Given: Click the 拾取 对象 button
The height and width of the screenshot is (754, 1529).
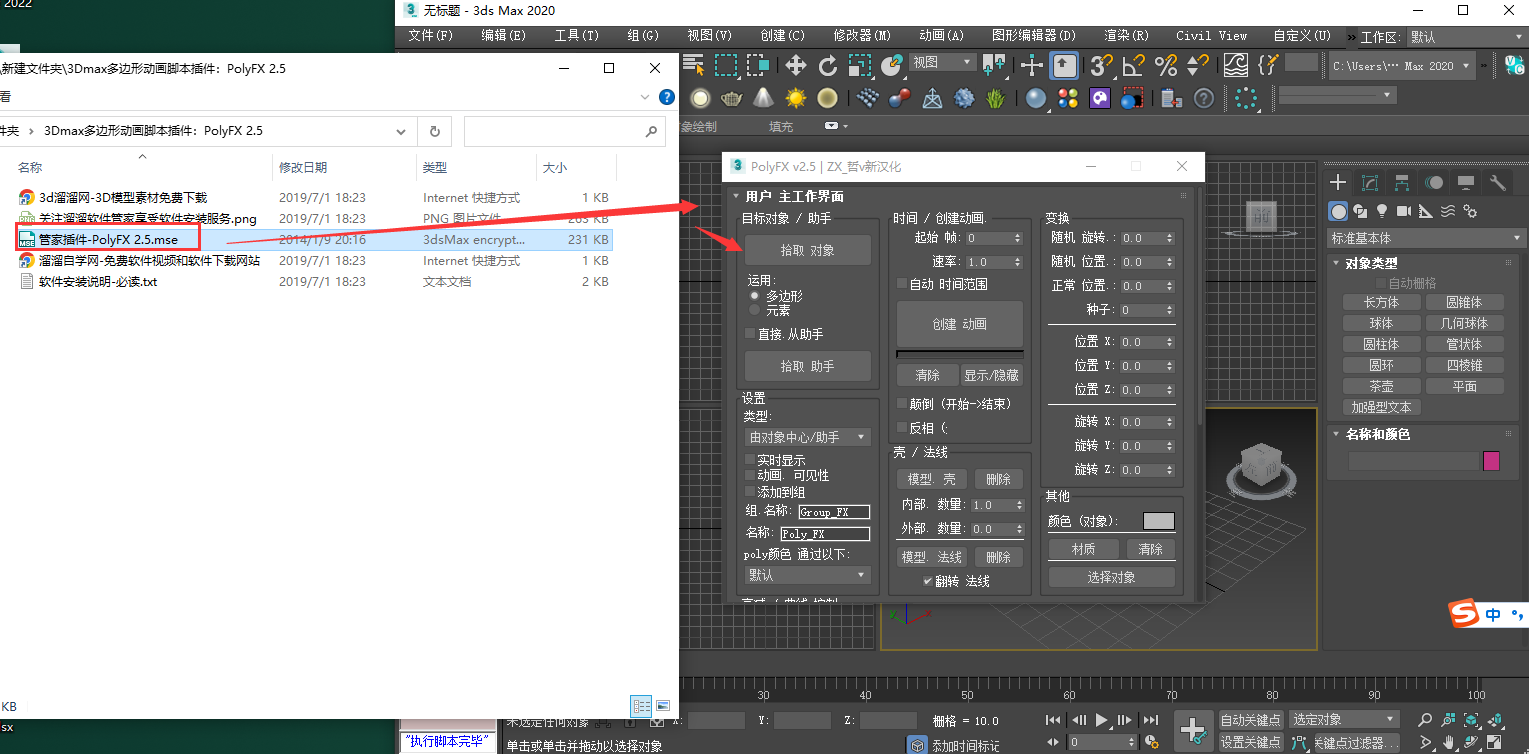Looking at the screenshot, I should point(808,250).
